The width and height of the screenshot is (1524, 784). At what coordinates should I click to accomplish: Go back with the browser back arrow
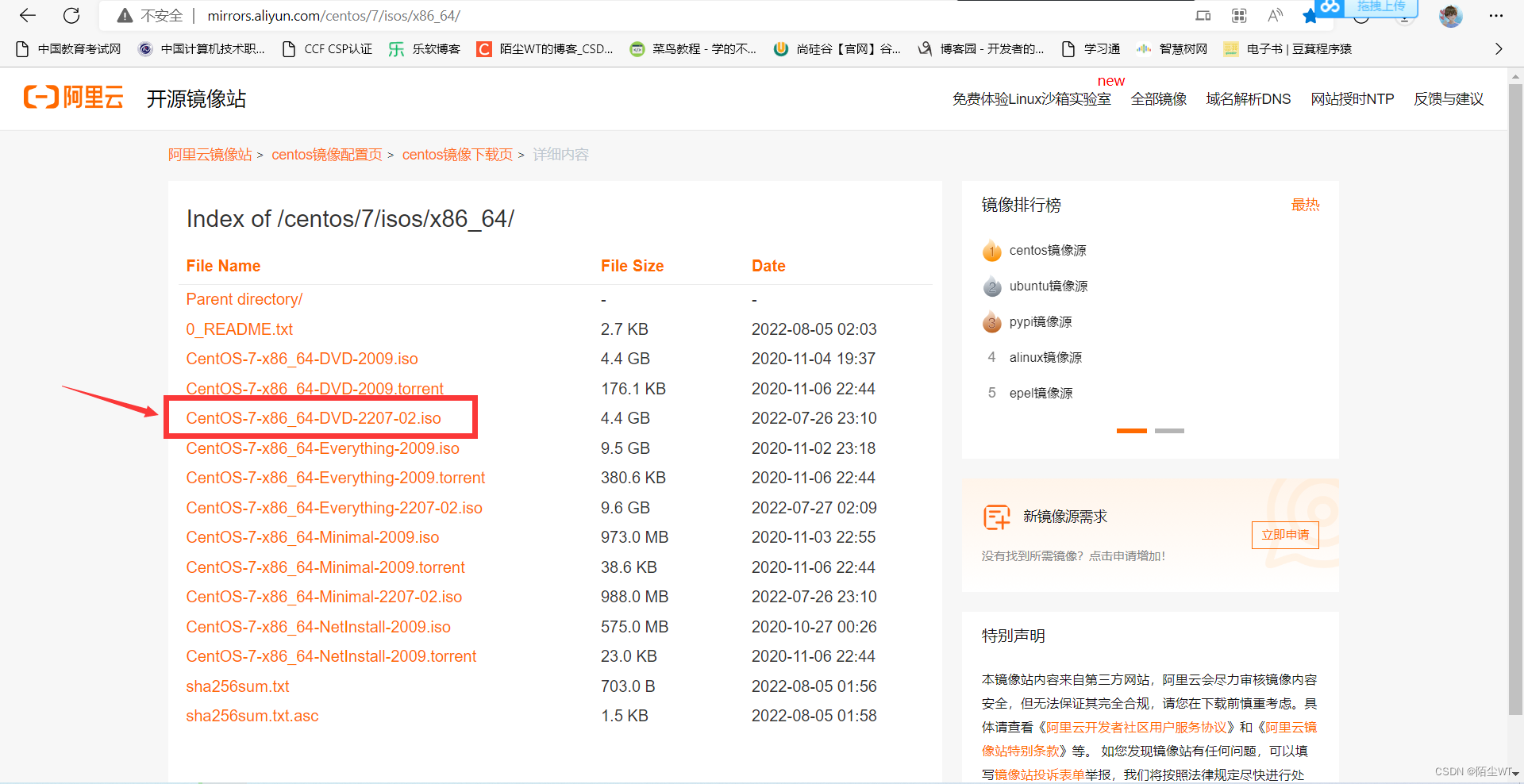point(28,15)
